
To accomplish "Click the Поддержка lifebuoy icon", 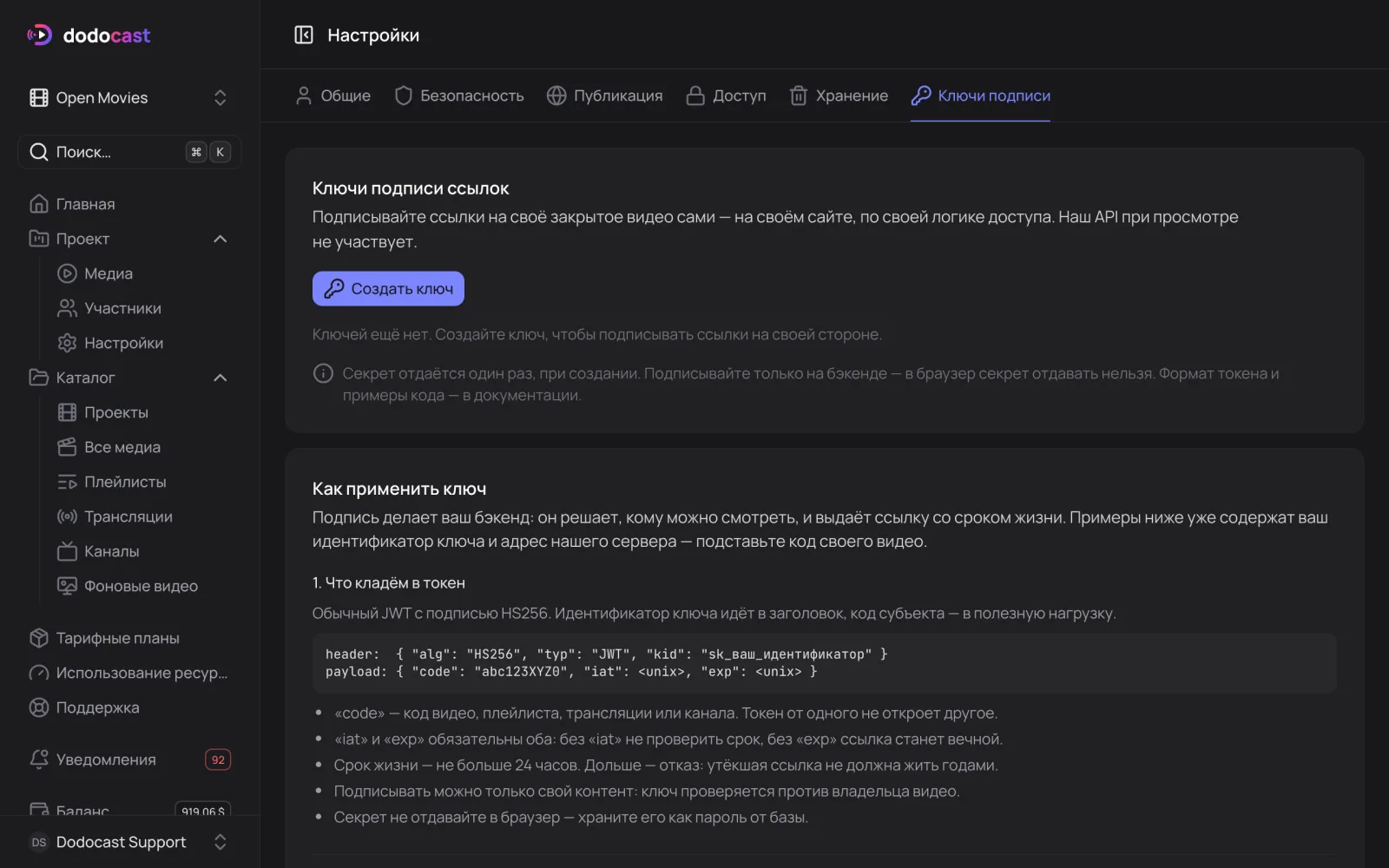I will (39, 707).
